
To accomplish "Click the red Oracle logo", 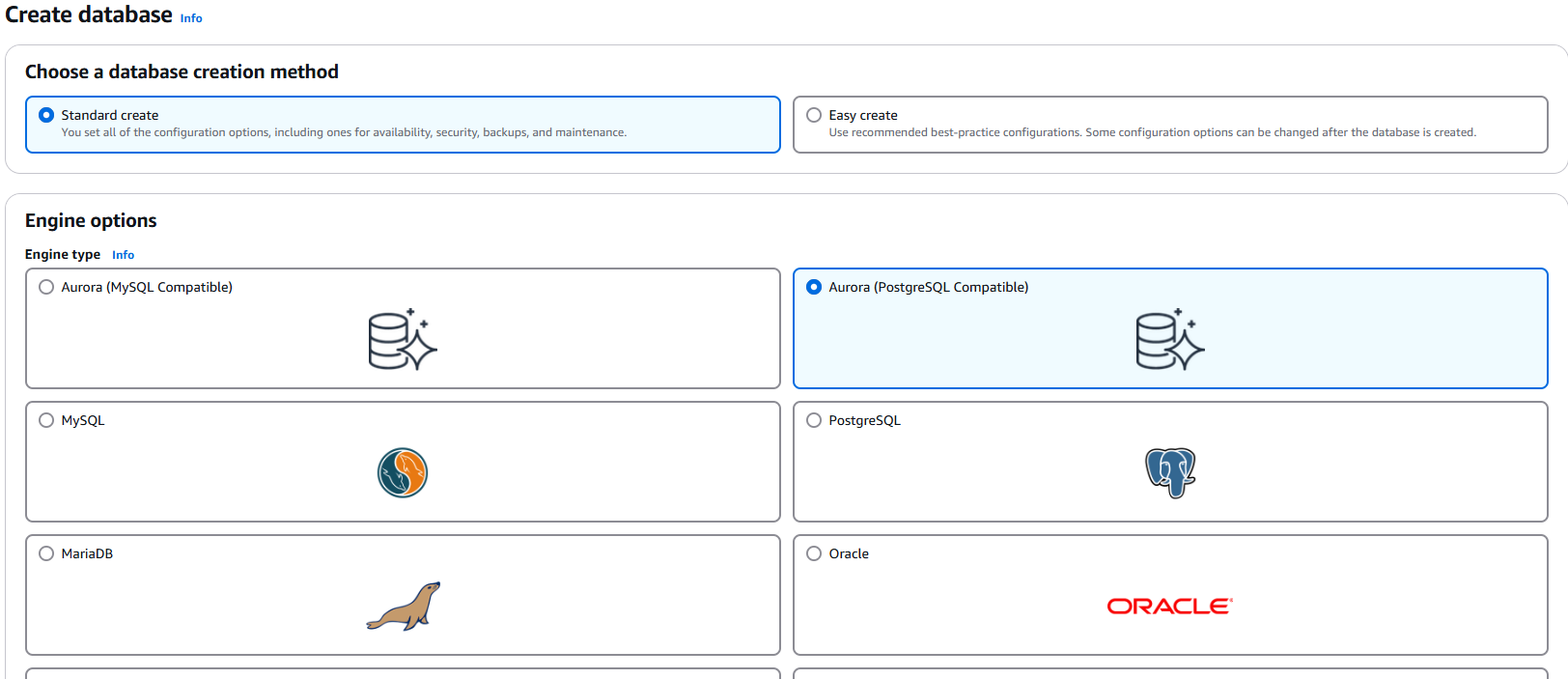I will [x=1170, y=606].
